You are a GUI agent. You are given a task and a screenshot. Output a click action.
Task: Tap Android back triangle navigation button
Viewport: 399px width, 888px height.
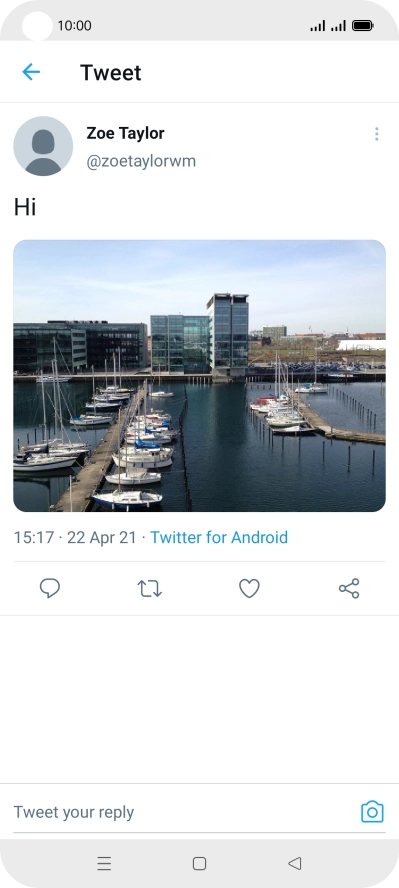pos(294,863)
